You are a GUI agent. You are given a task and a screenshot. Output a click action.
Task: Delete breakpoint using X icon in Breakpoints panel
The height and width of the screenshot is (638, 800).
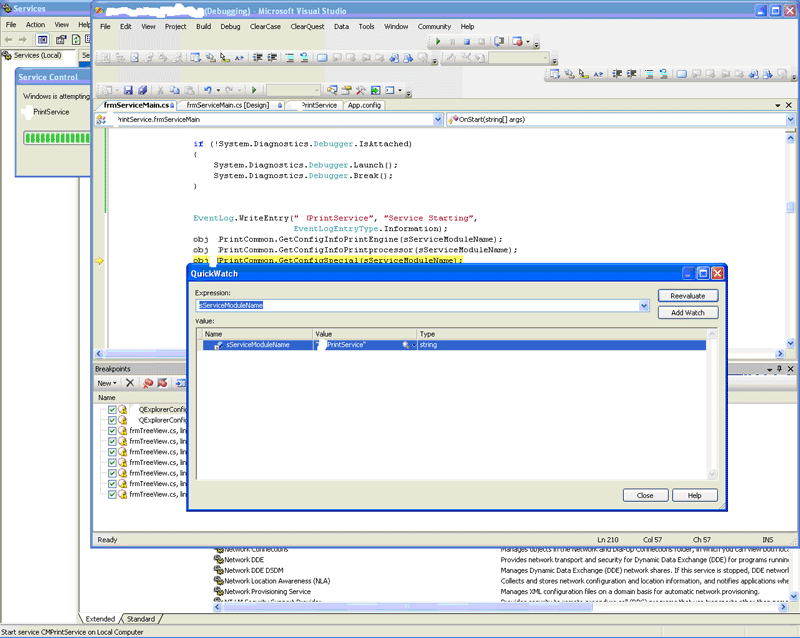pos(130,383)
